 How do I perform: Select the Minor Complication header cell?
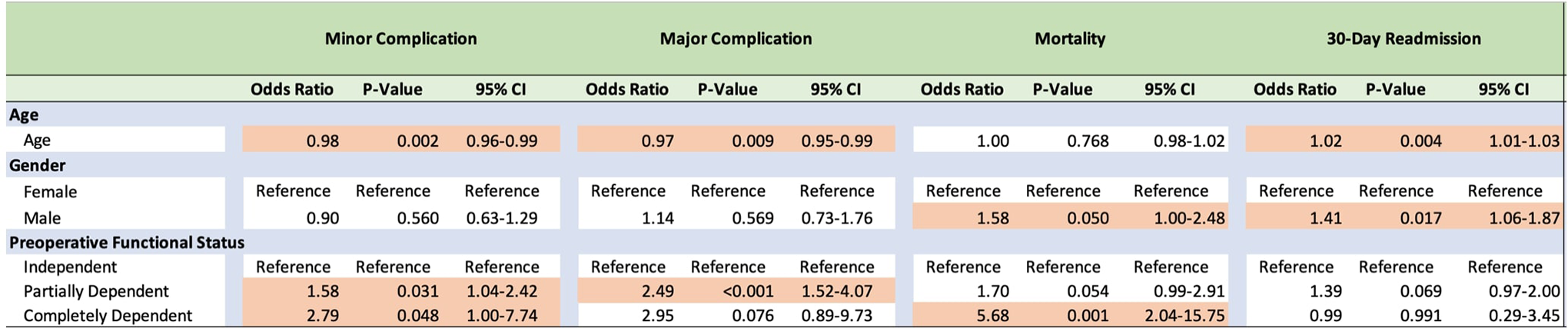click(400, 39)
